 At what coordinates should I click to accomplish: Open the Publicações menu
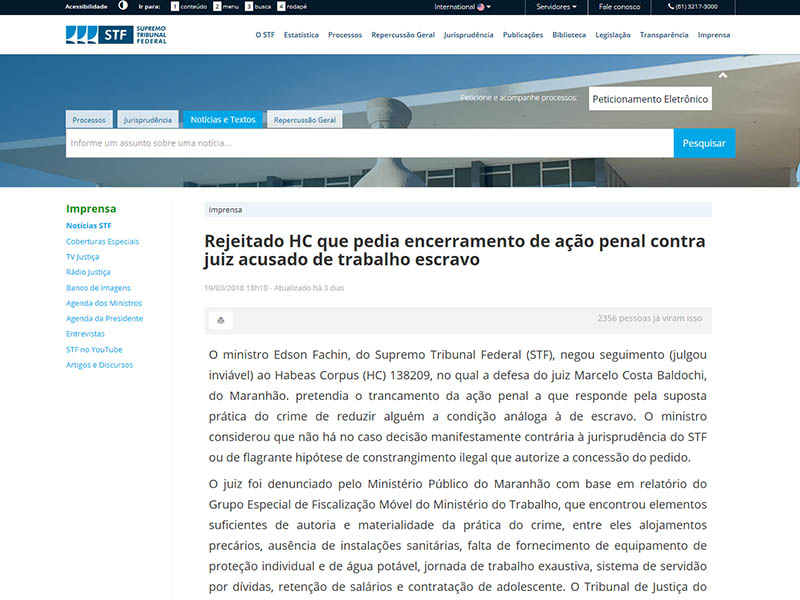coord(523,35)
